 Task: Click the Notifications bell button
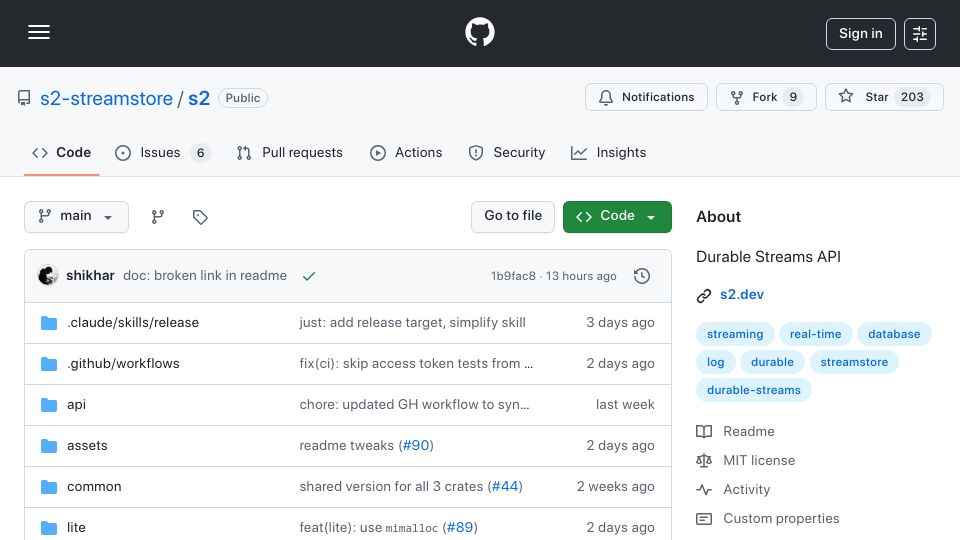point(646,97)
